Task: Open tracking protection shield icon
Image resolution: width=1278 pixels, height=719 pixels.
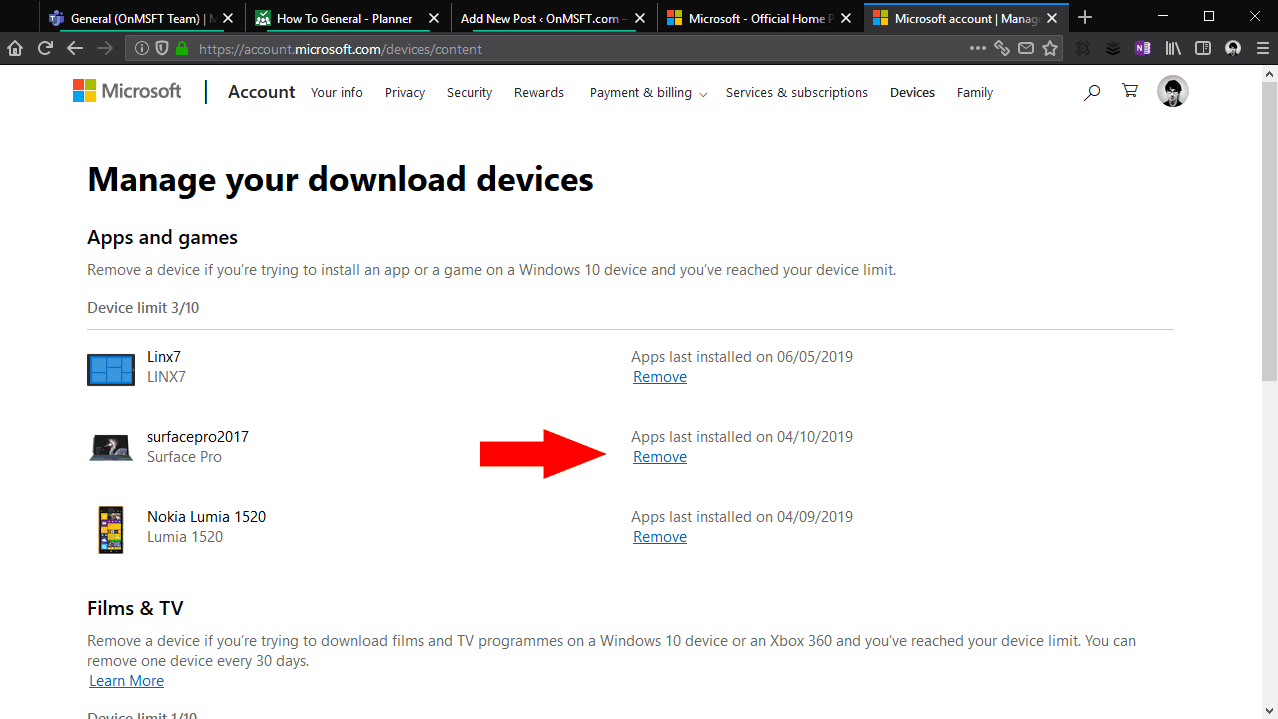Action: [162, 48]
